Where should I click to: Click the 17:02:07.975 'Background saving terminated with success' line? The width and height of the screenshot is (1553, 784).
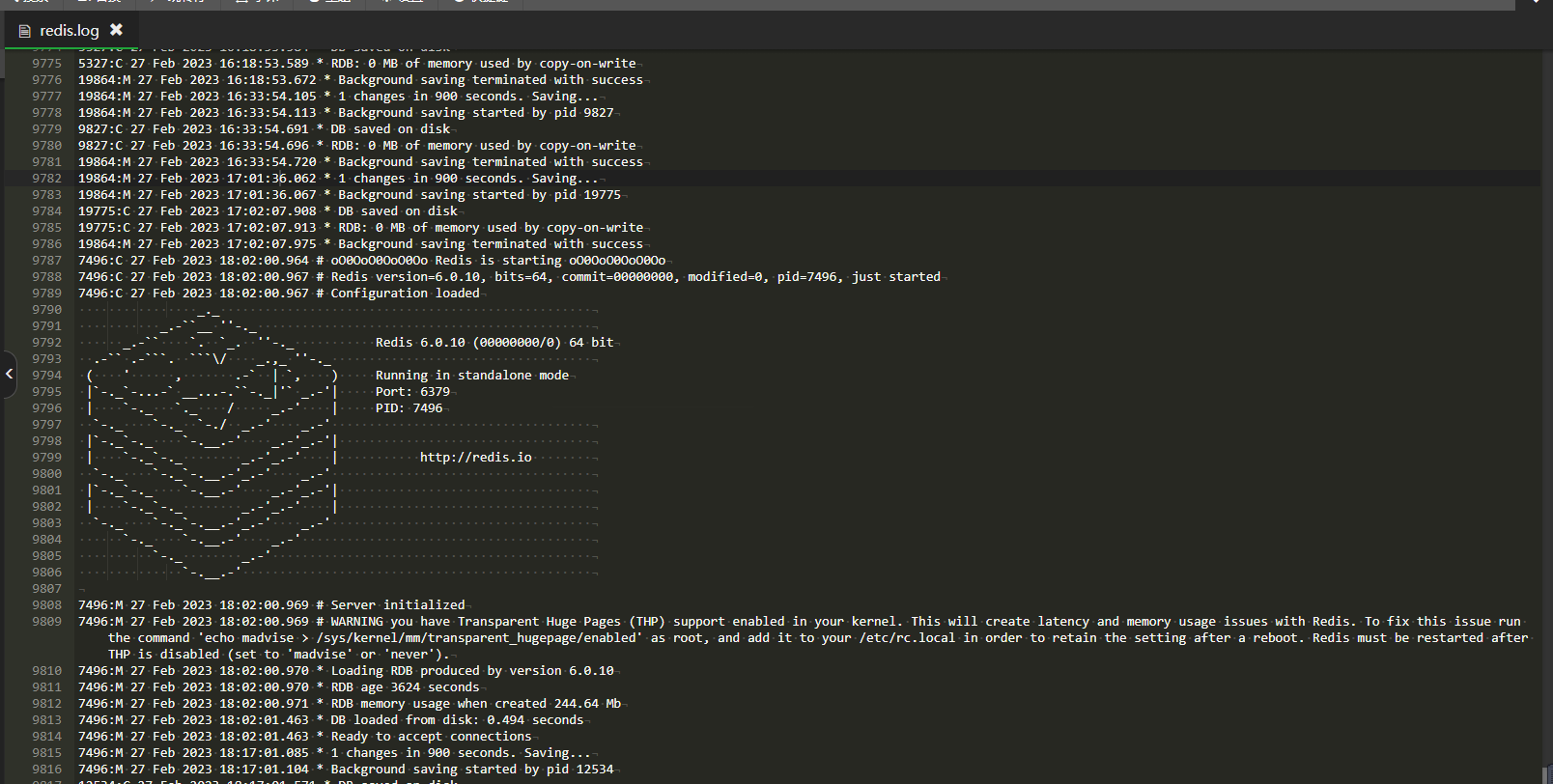[x=360, y=244]
